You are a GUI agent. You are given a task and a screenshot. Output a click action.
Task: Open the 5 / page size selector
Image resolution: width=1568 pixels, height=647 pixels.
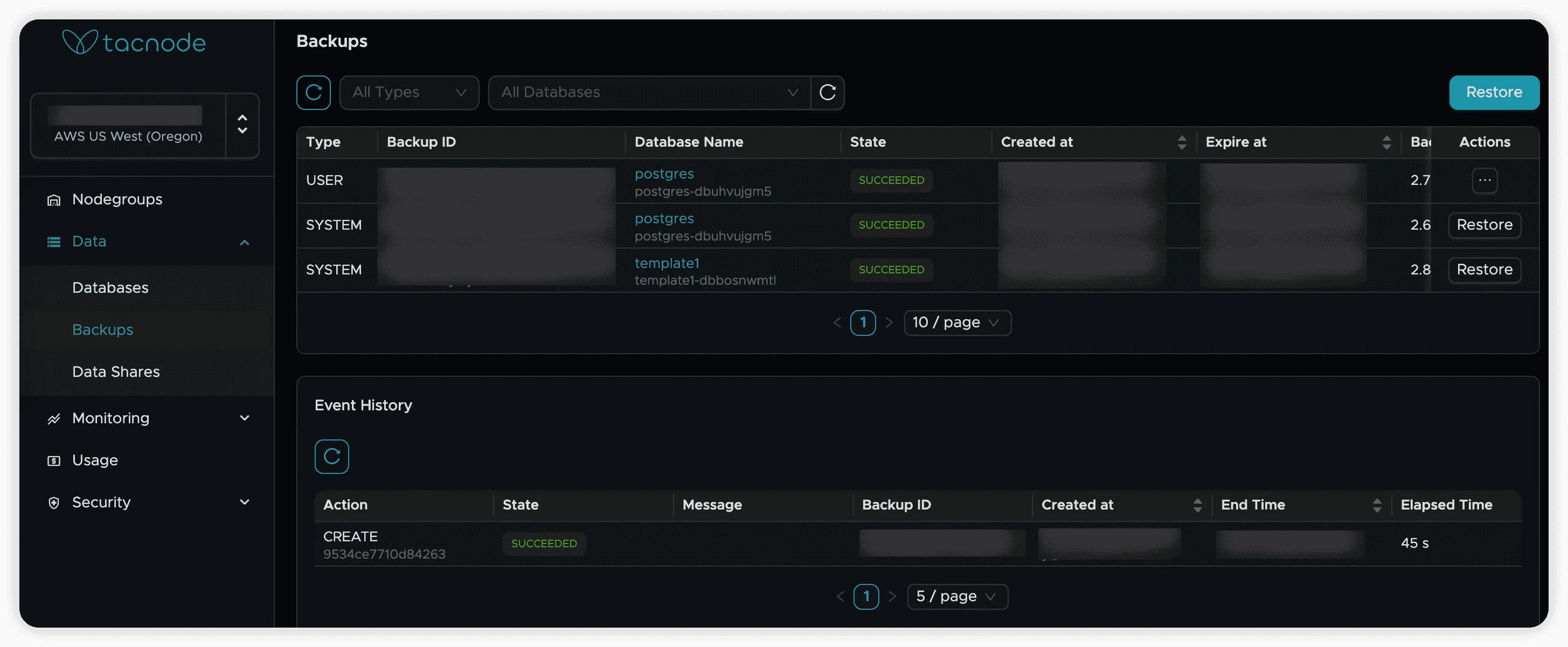point(957,596)
